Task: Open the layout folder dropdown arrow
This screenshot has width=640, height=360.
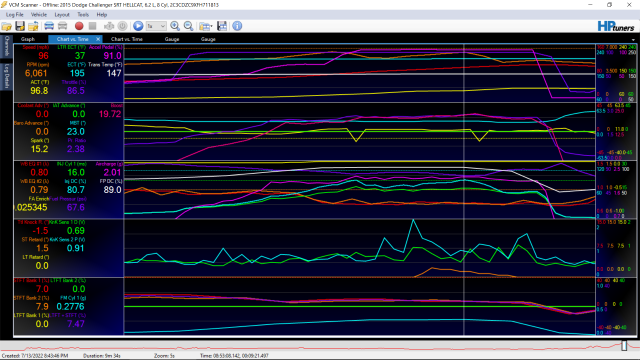Action: coord(211,27)
